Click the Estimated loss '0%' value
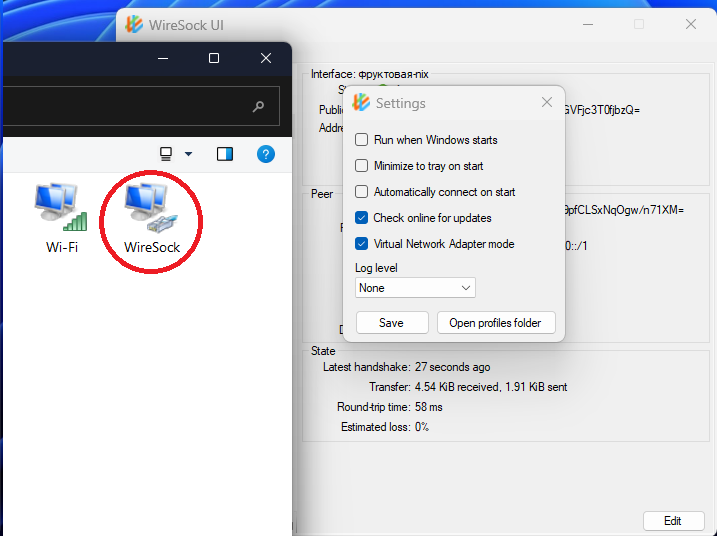Screen dimensions: 717x536 pos(422,427)
